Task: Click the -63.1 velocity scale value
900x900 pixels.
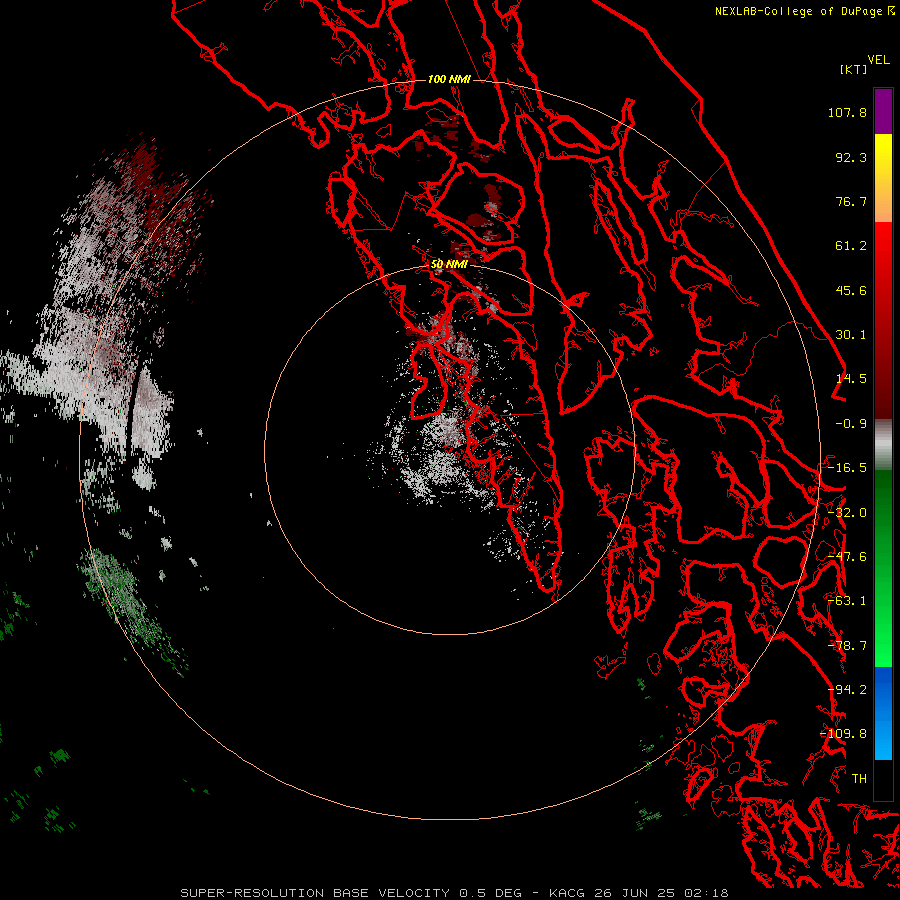Action: 847,601
